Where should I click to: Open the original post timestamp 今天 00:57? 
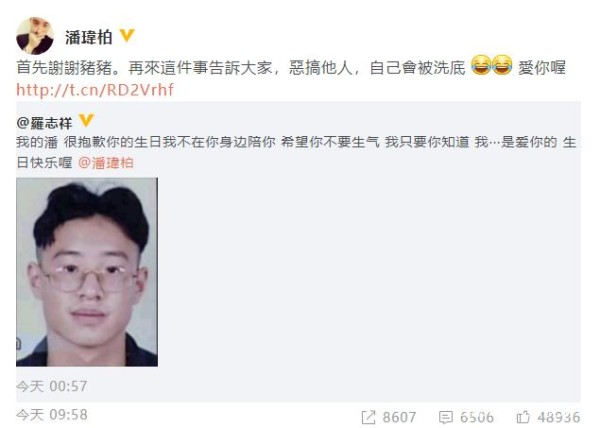[52, 386]
